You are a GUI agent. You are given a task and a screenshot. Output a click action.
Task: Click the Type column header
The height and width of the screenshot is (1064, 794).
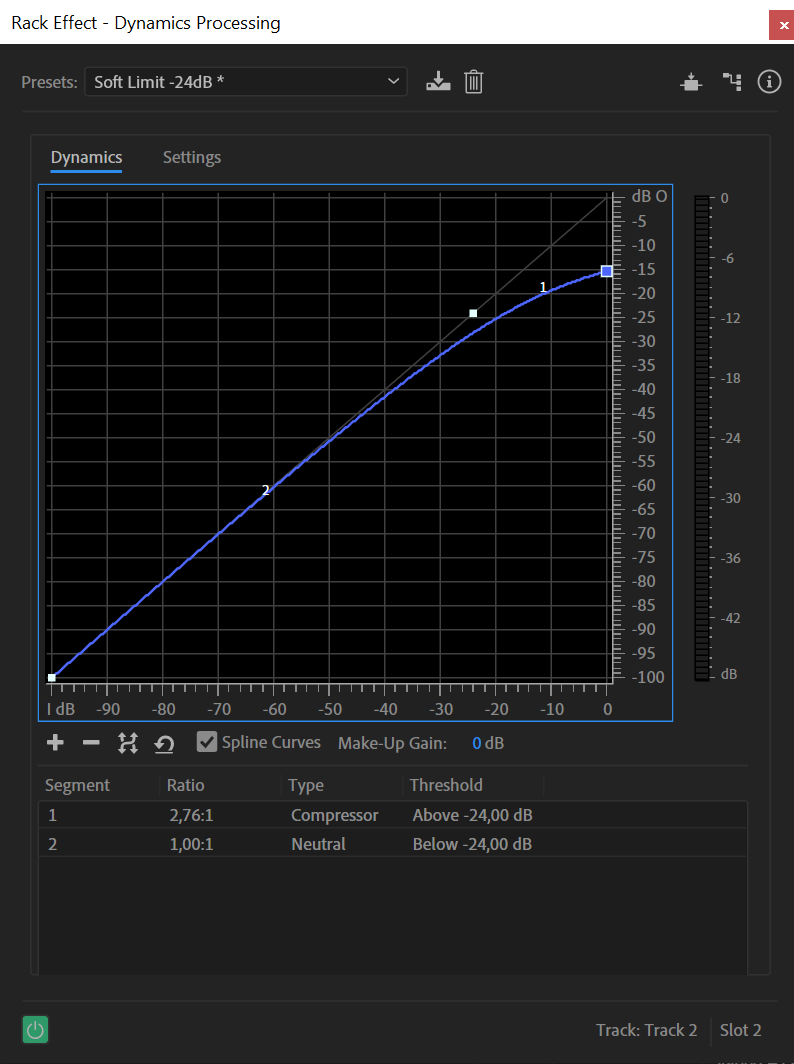[305, 785]
